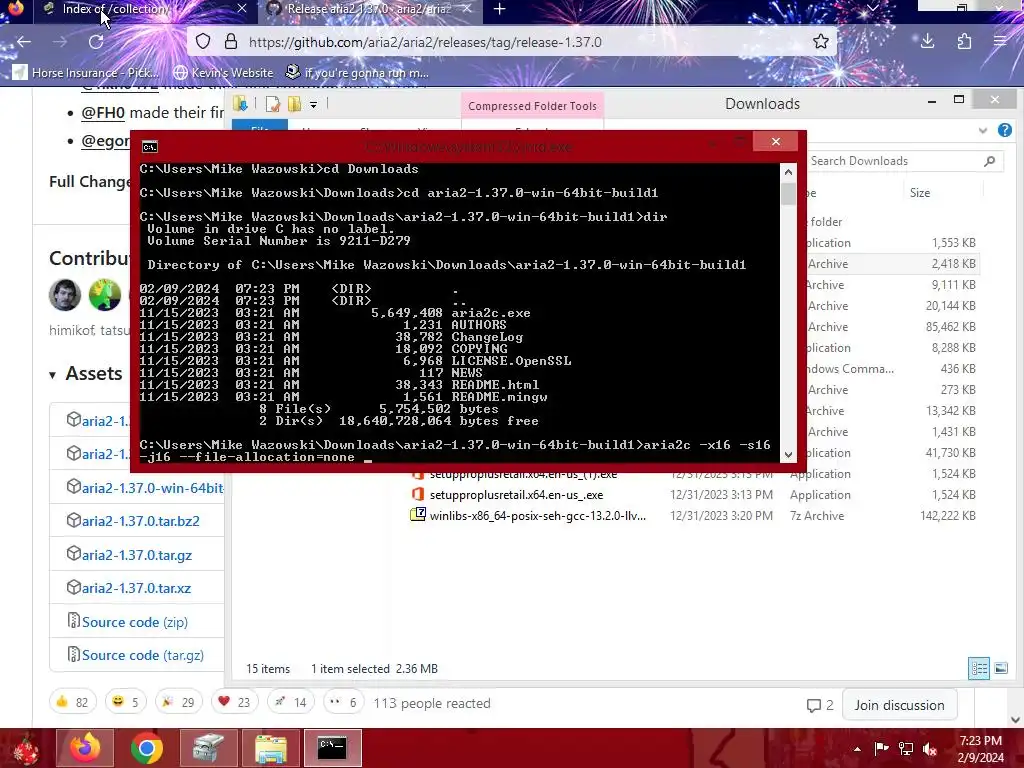Switch to Index of /collection tab
The width and height of the screenshot is (1024, 768).
tap(144, 8)
